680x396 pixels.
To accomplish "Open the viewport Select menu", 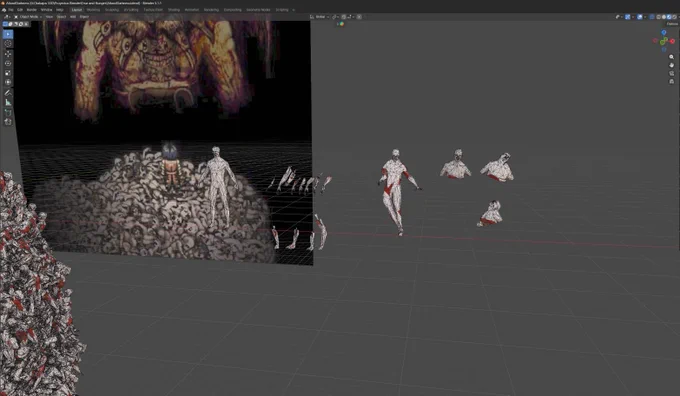I will pyautogui.click(x=62, y=17).
